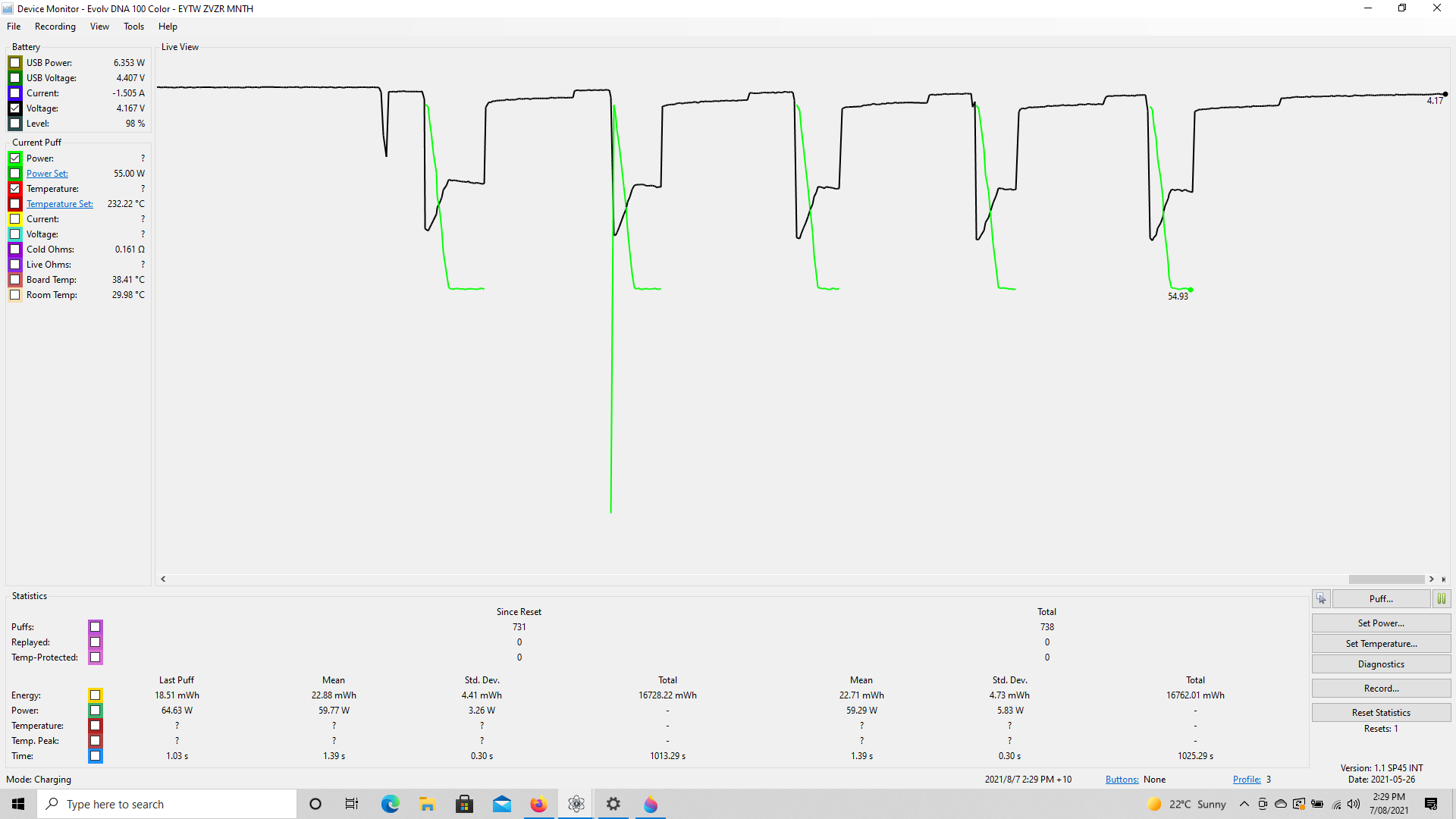
Task: Click the Device Monitor atom taskbar icon
Action: [x=576, y=804]
